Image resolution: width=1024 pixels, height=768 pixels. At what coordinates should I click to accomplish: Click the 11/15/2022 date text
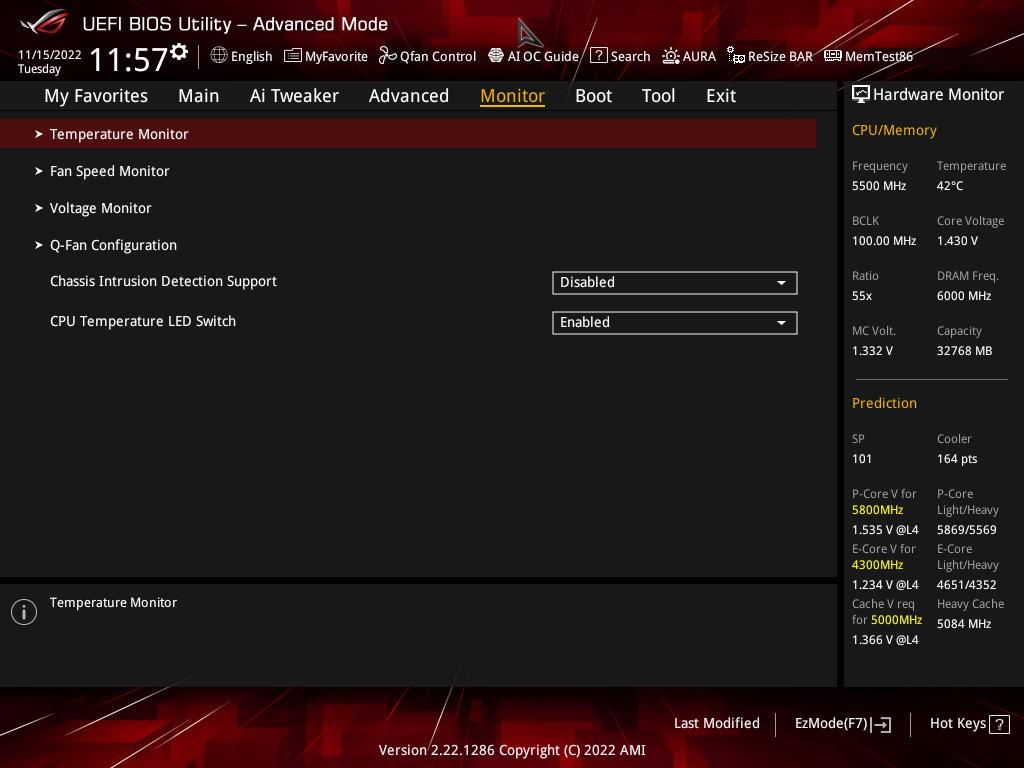(x=50, y=55)
